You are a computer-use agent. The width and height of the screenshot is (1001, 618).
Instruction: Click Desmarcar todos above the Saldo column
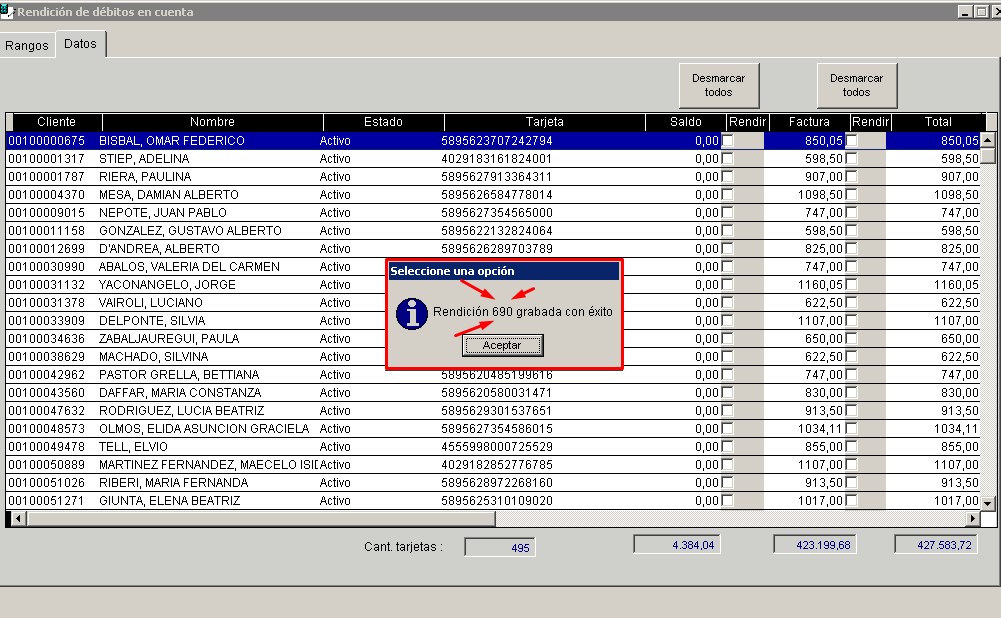pos(718,85)
